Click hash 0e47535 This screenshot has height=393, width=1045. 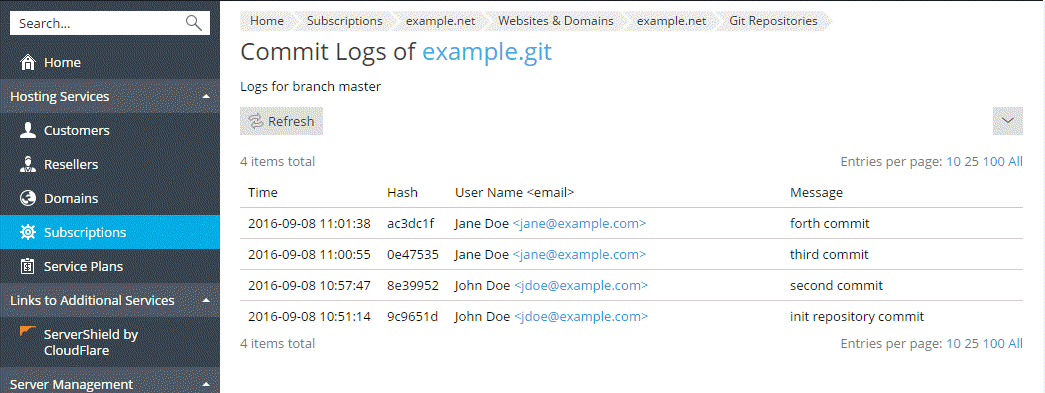413,254
